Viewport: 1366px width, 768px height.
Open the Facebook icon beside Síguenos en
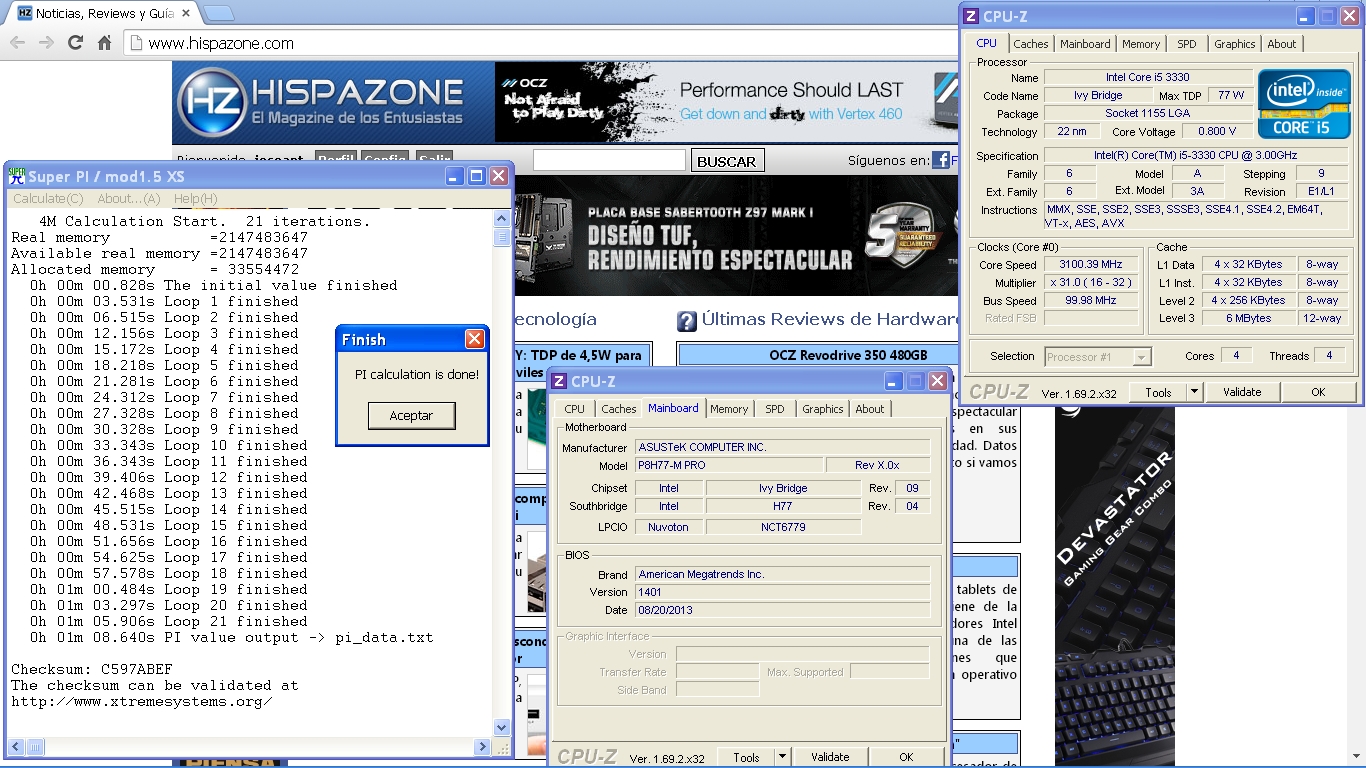pyautogui.click(x=941, y=160)
